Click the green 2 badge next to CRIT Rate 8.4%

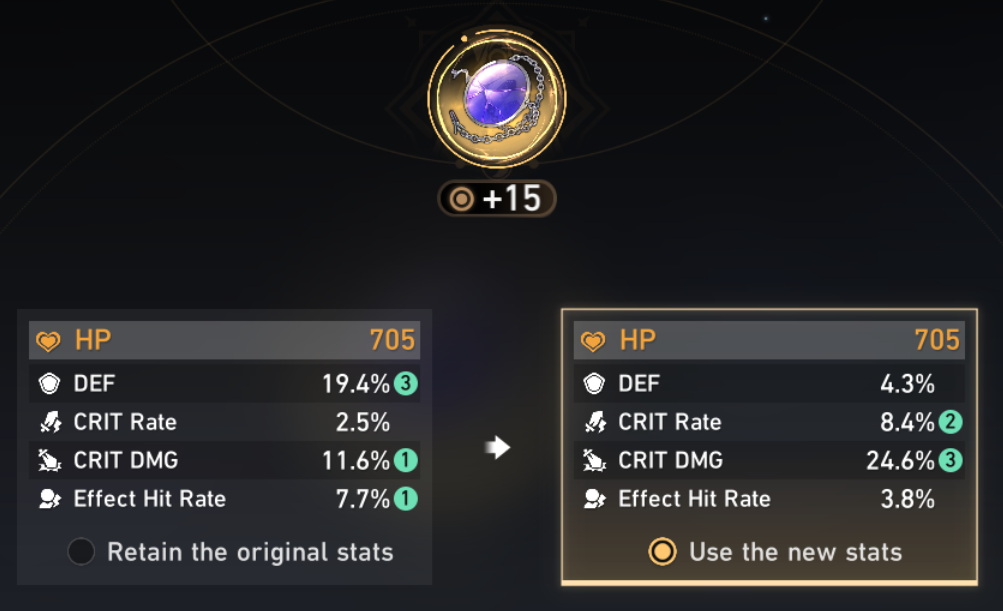tap(950, 421)
